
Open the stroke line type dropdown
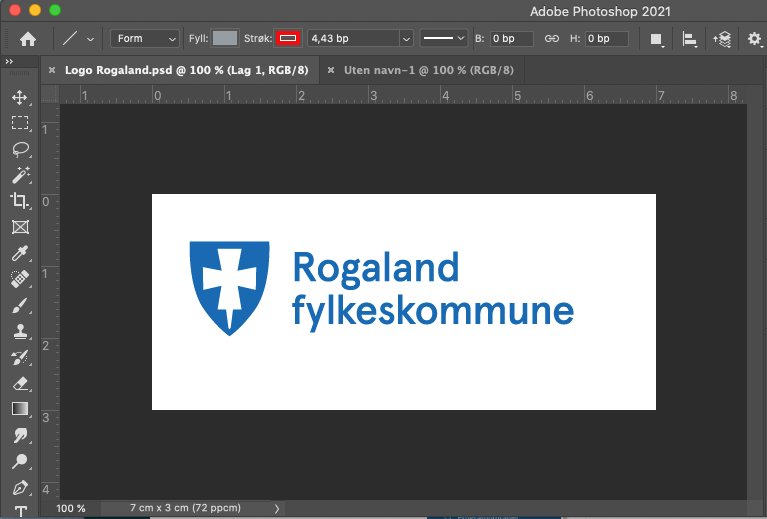[443, 38]
